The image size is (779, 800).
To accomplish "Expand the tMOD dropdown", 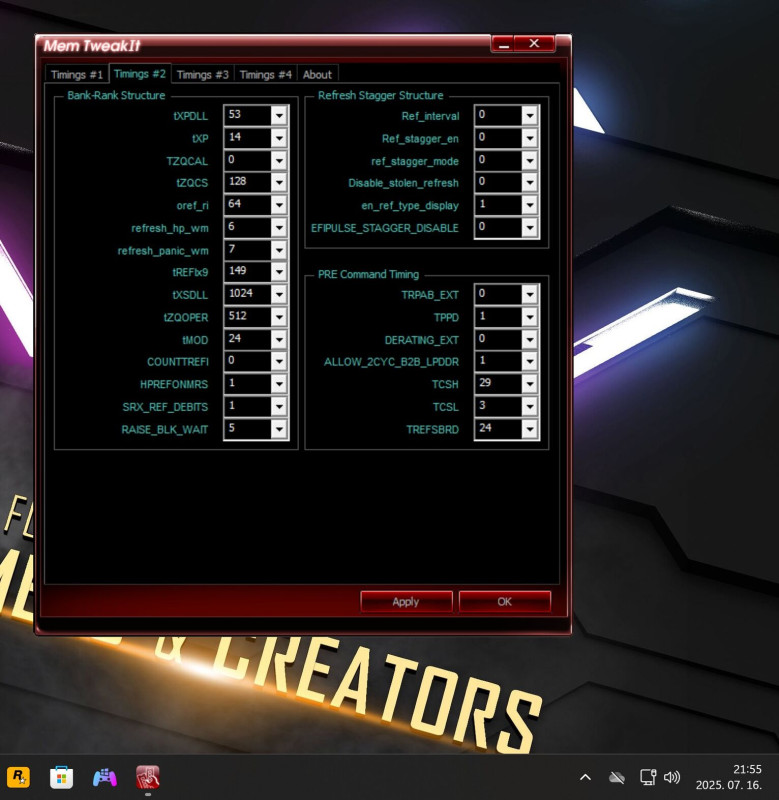I will [279, 339].
